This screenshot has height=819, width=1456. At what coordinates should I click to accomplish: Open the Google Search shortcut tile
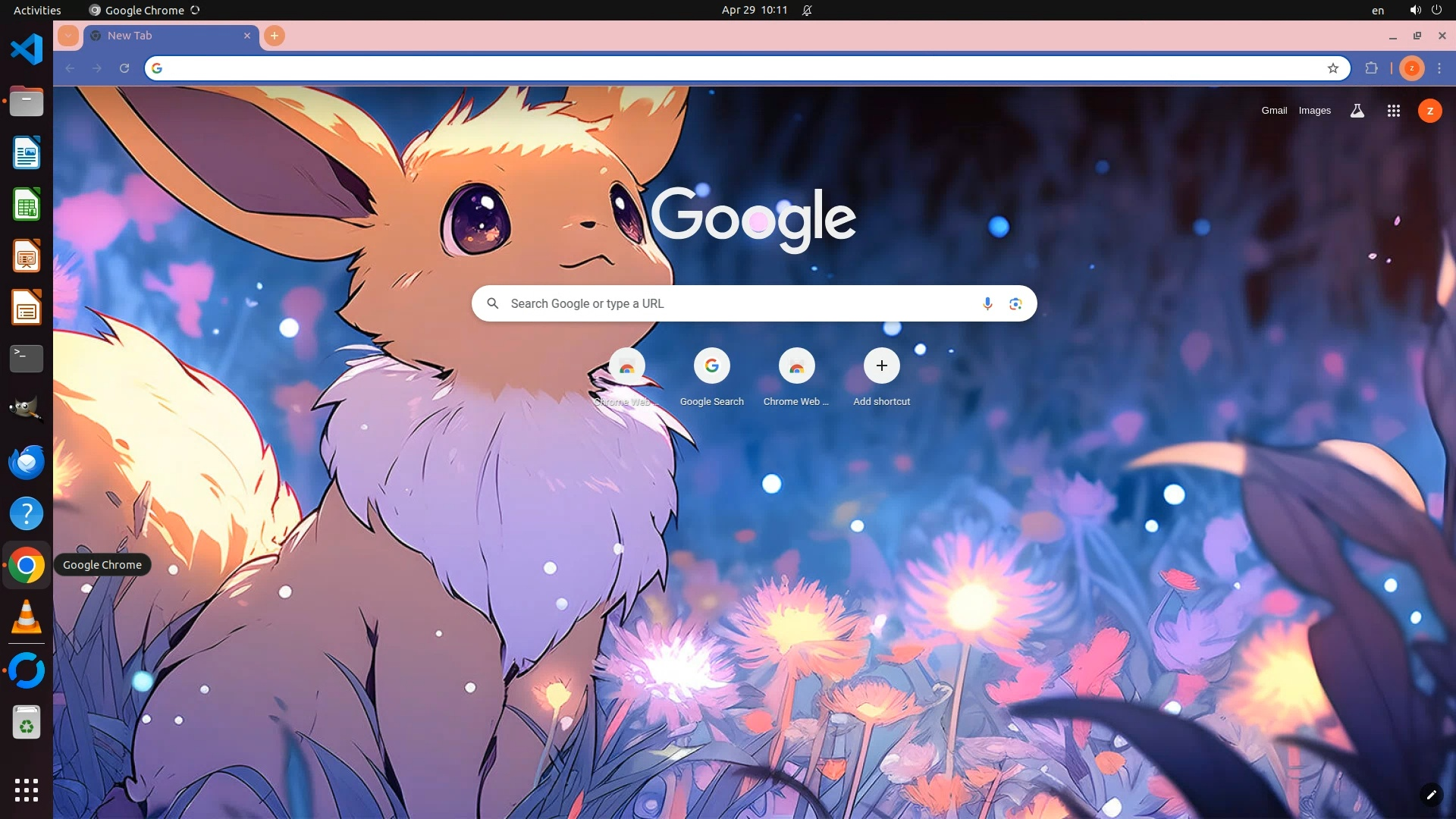[711, 366]
